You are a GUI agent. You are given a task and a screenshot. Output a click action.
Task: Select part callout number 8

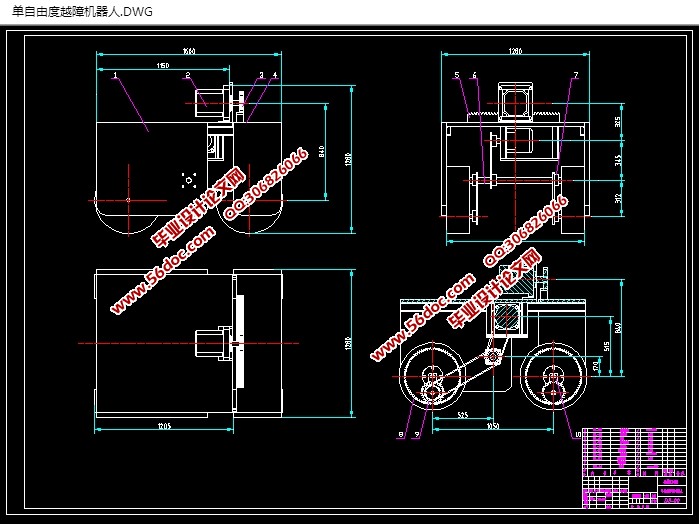[401, 434]
